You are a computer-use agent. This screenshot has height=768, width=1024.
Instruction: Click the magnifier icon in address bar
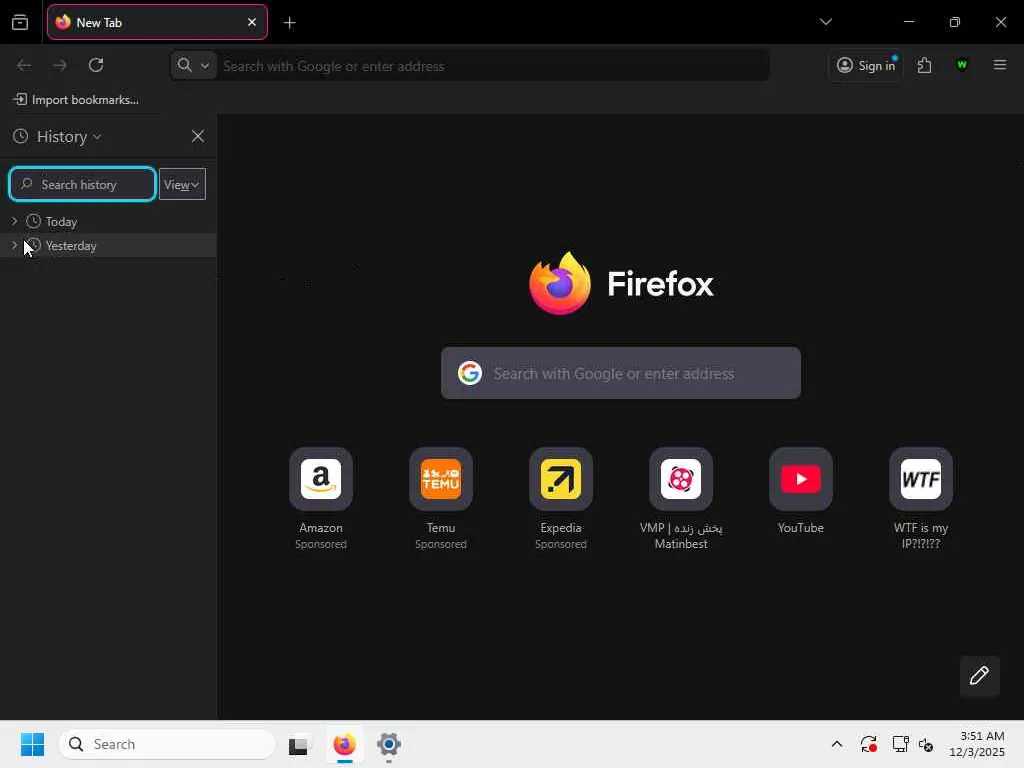pyautogui.click(x=185, y=65)
